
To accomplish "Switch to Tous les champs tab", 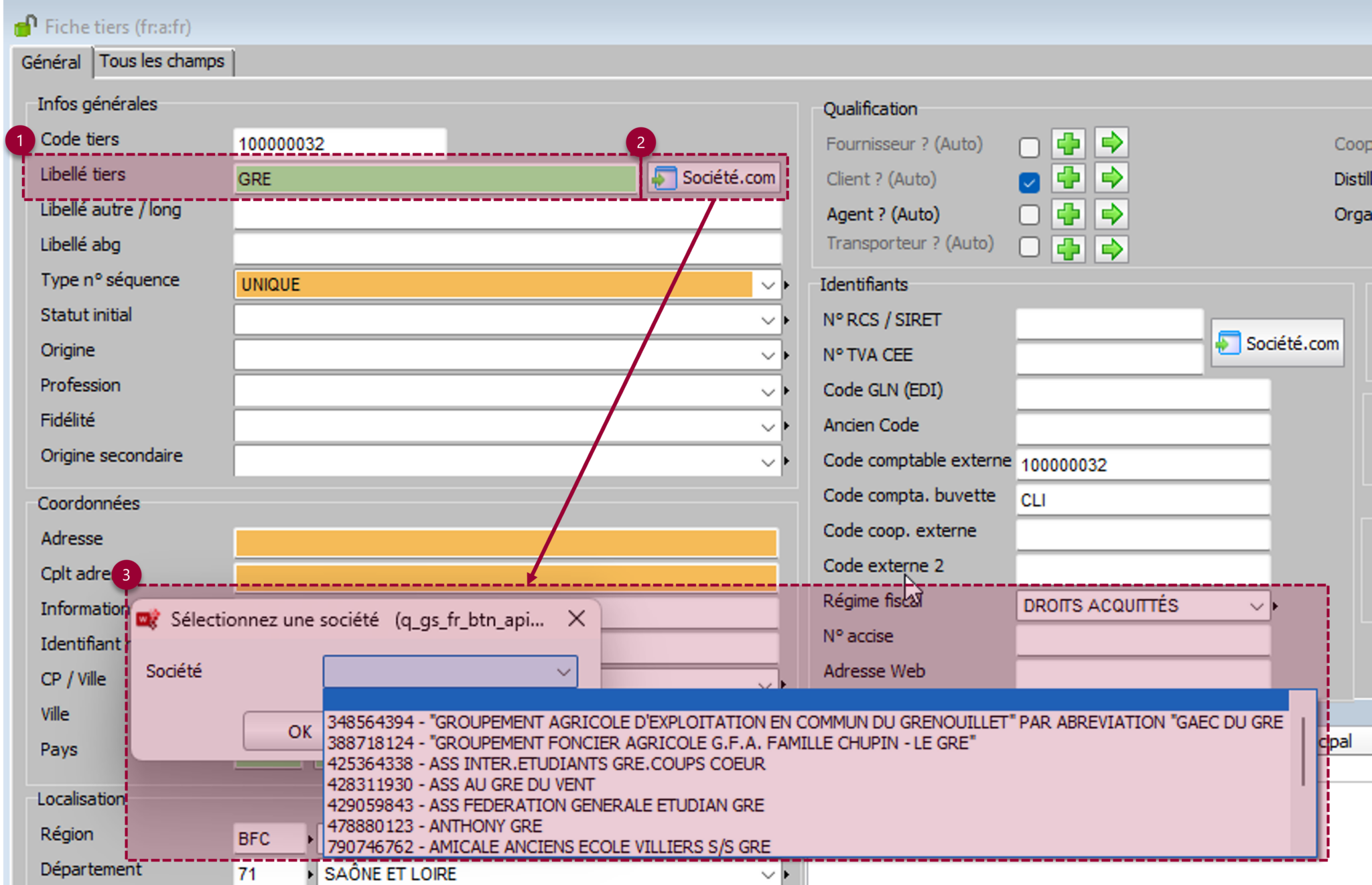I will 162,62.
